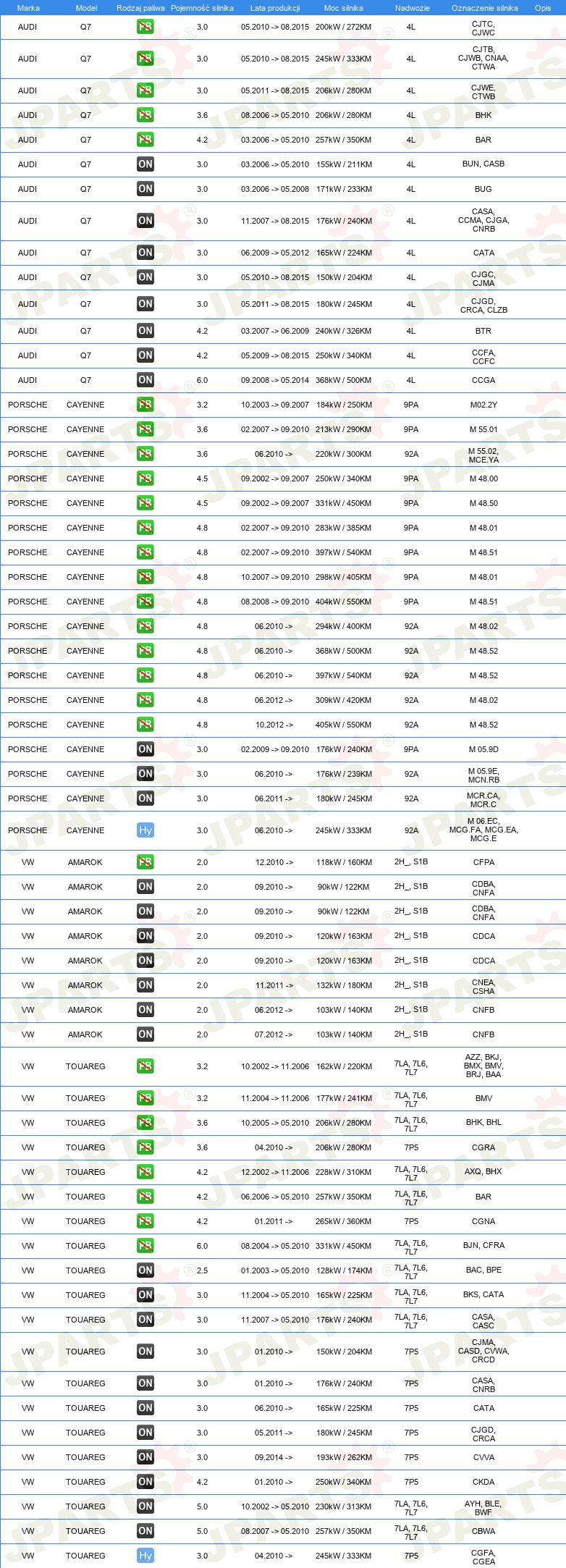
Task: Select engine code BTR cell
Action: pos(483,331)
